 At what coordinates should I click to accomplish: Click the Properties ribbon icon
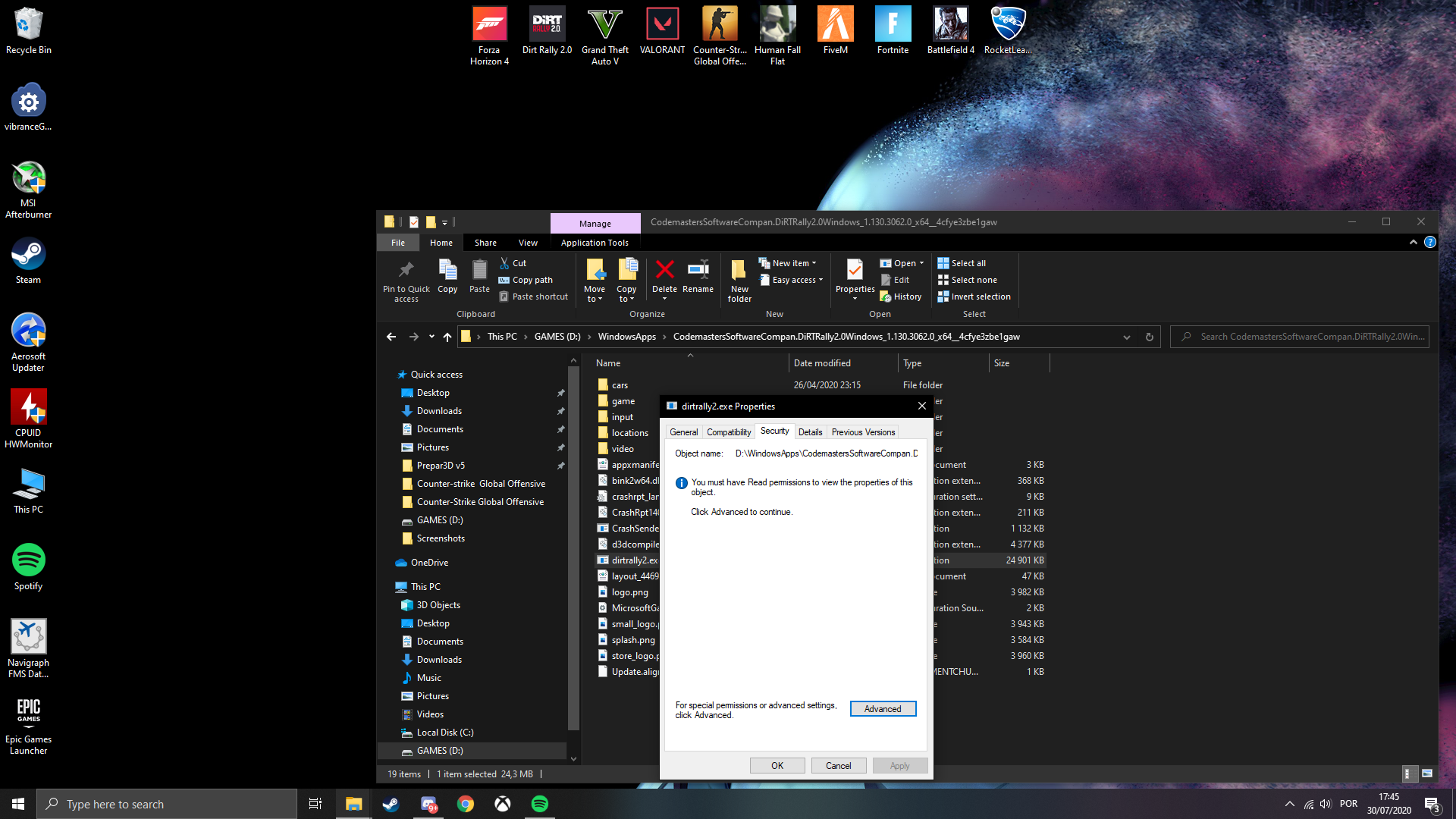click(x=855, y=270)
